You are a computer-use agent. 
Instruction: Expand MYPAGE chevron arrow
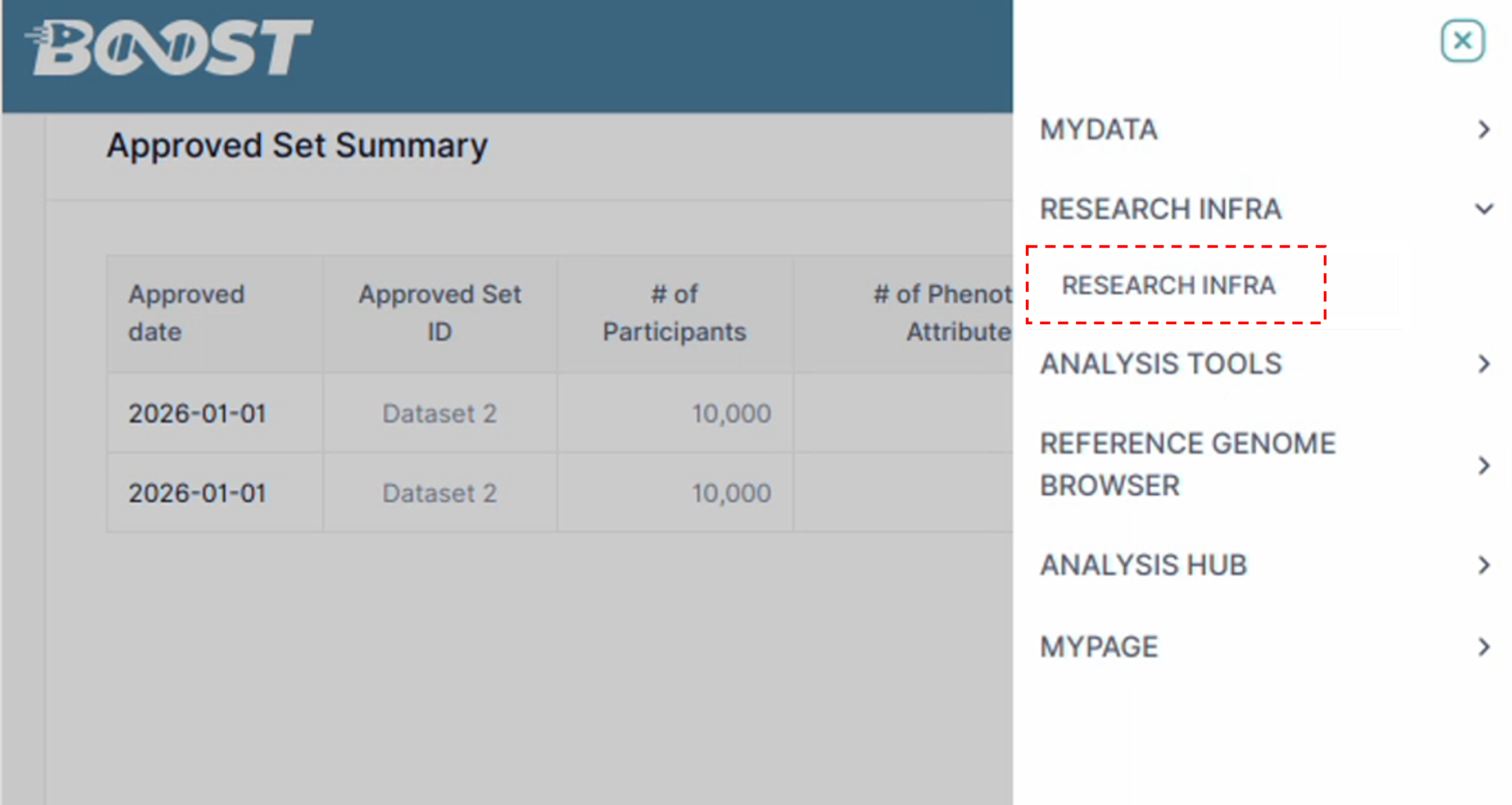1484,647
